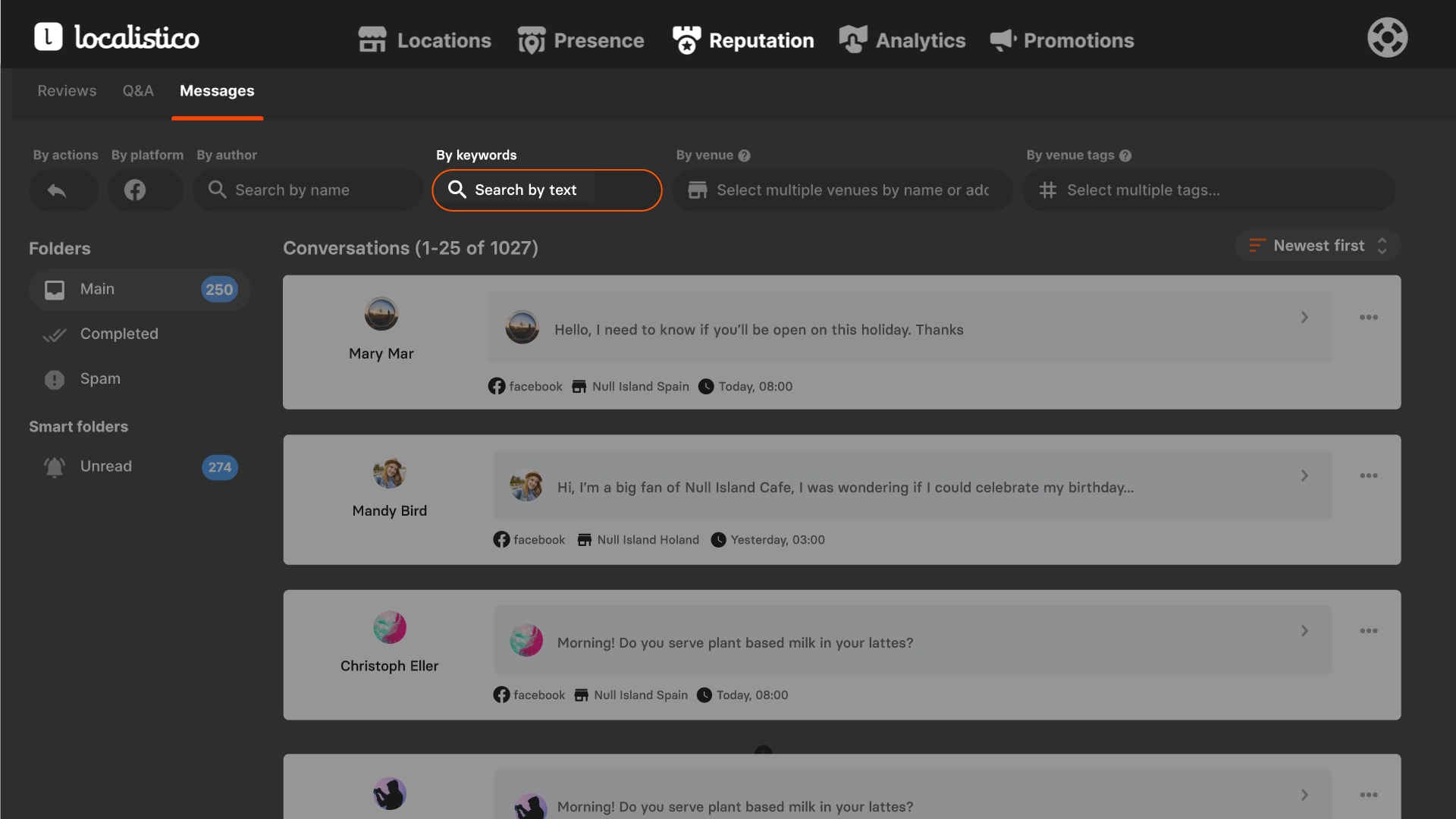Expand Mary Mar's message with chevron
The height and width of the screenshot is (819, 1456).
1304,318
